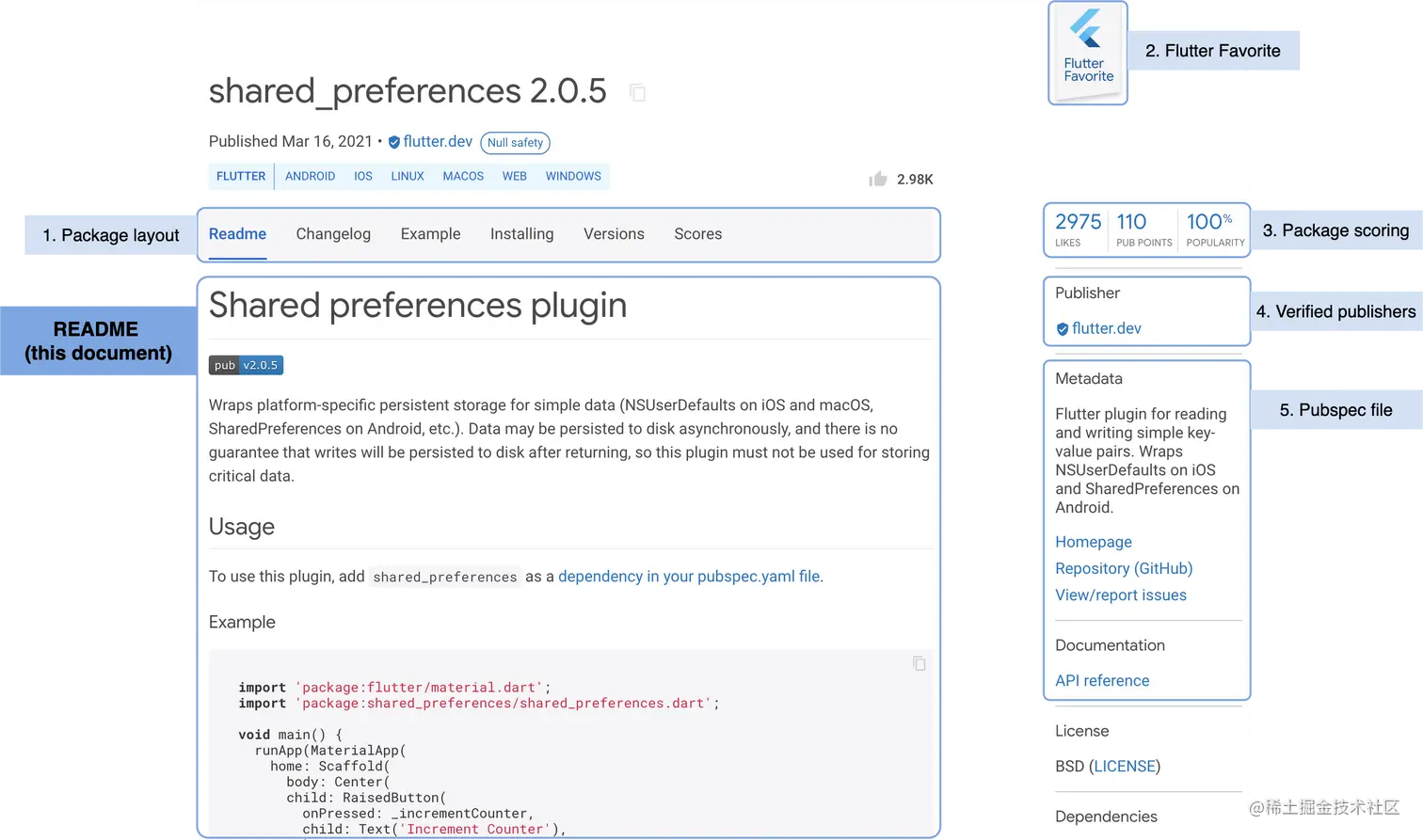Click the Flutter Favorite badge logo
Screen dimensions: 1423x840
(x=1087, y=52)
